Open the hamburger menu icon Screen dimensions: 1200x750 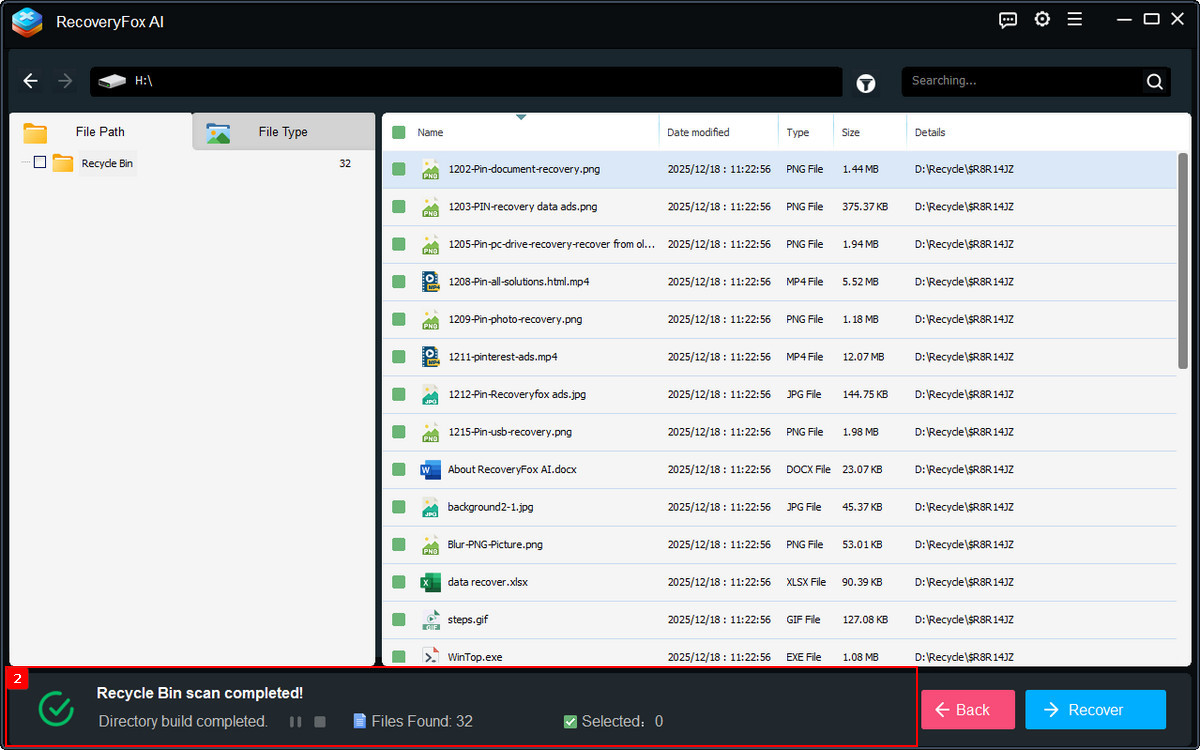1075,20
